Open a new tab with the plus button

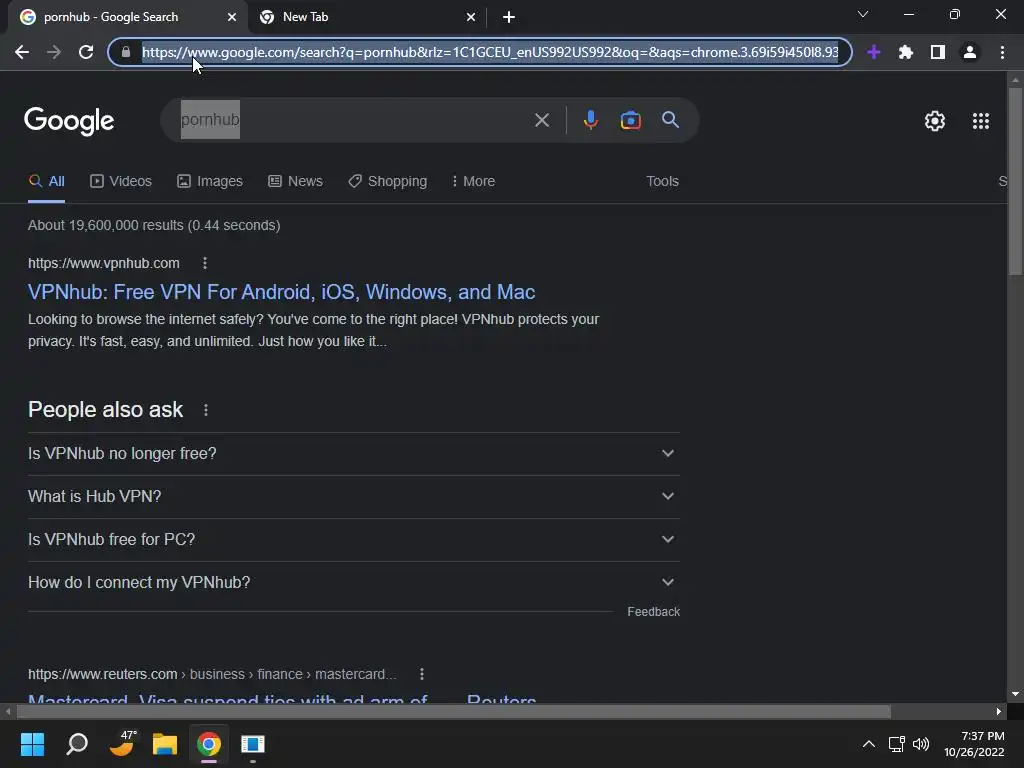coord(509,17)
